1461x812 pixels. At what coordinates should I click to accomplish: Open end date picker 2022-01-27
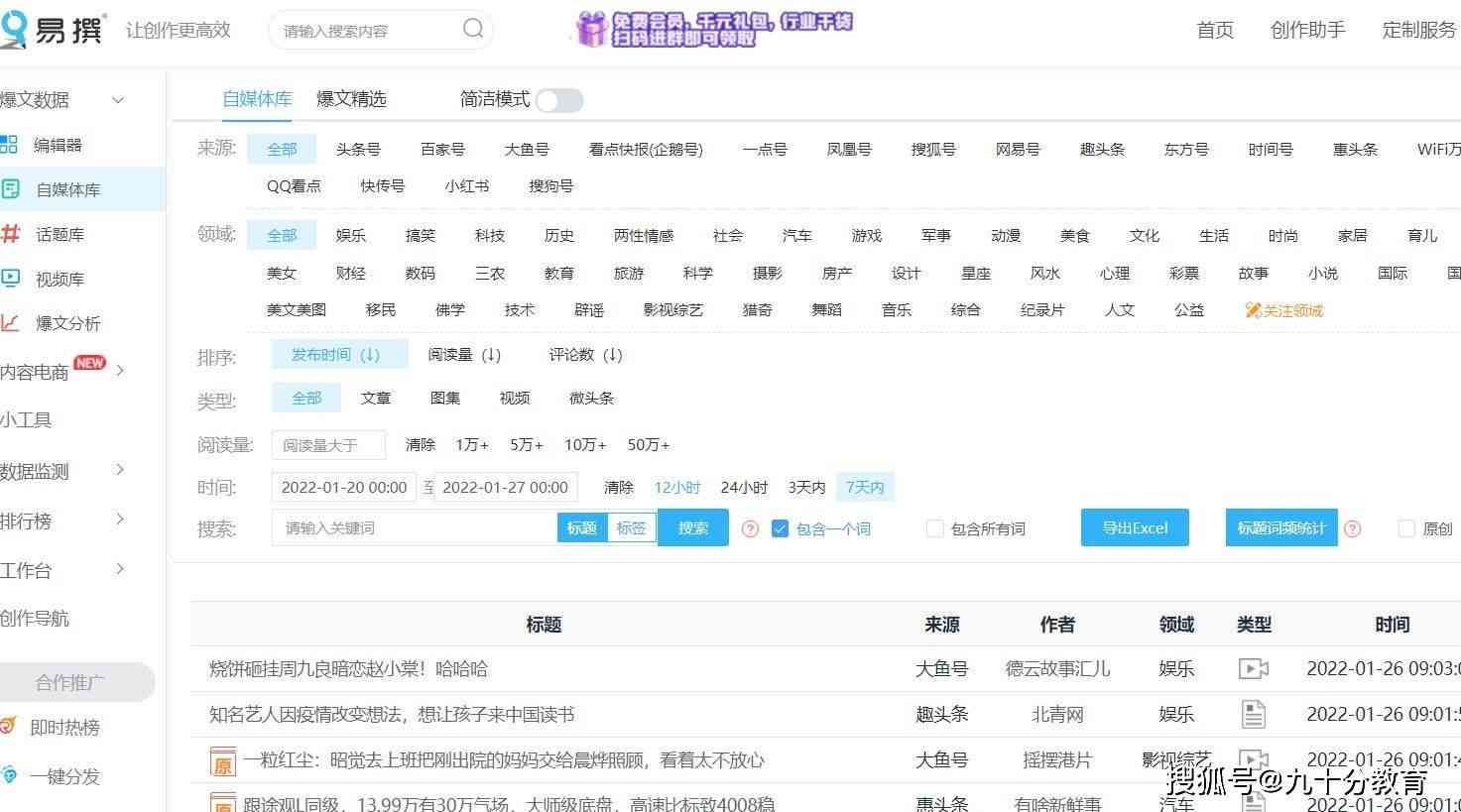coord(505,487)
